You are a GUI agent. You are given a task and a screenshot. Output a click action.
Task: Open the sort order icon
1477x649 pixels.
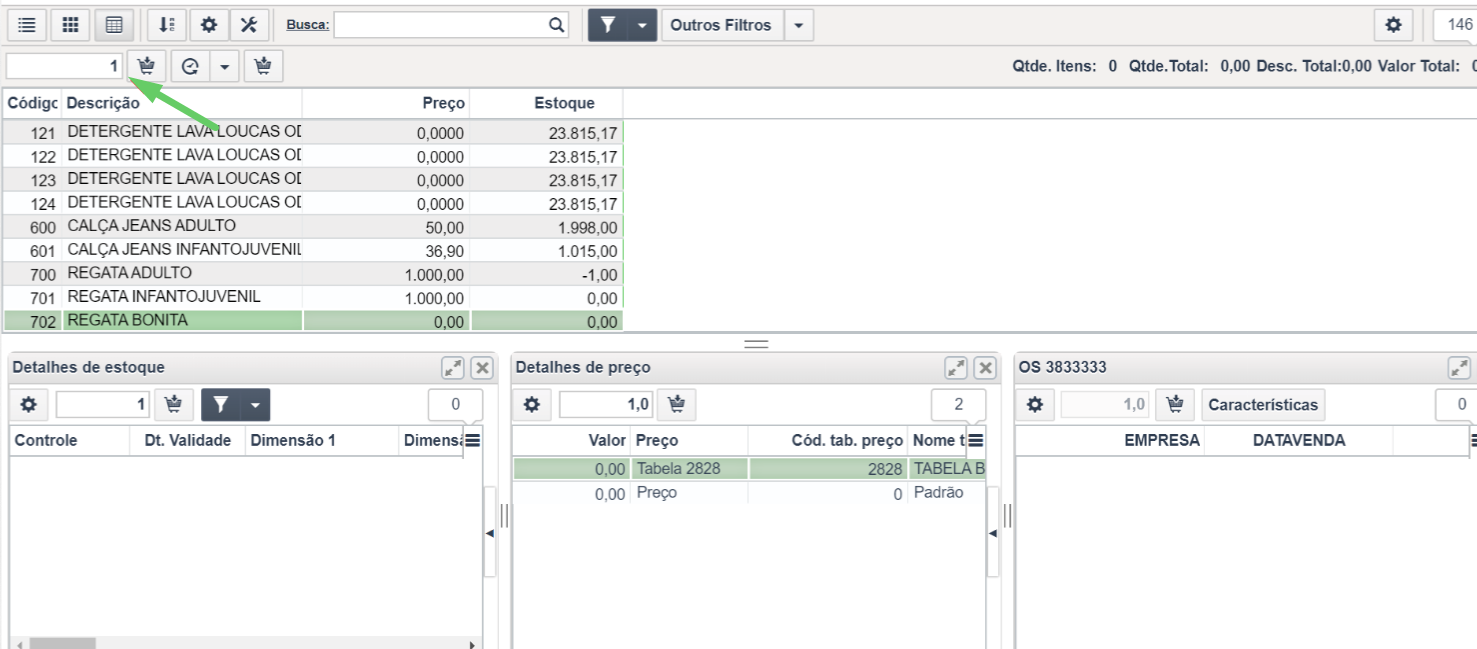pos(167,25)
